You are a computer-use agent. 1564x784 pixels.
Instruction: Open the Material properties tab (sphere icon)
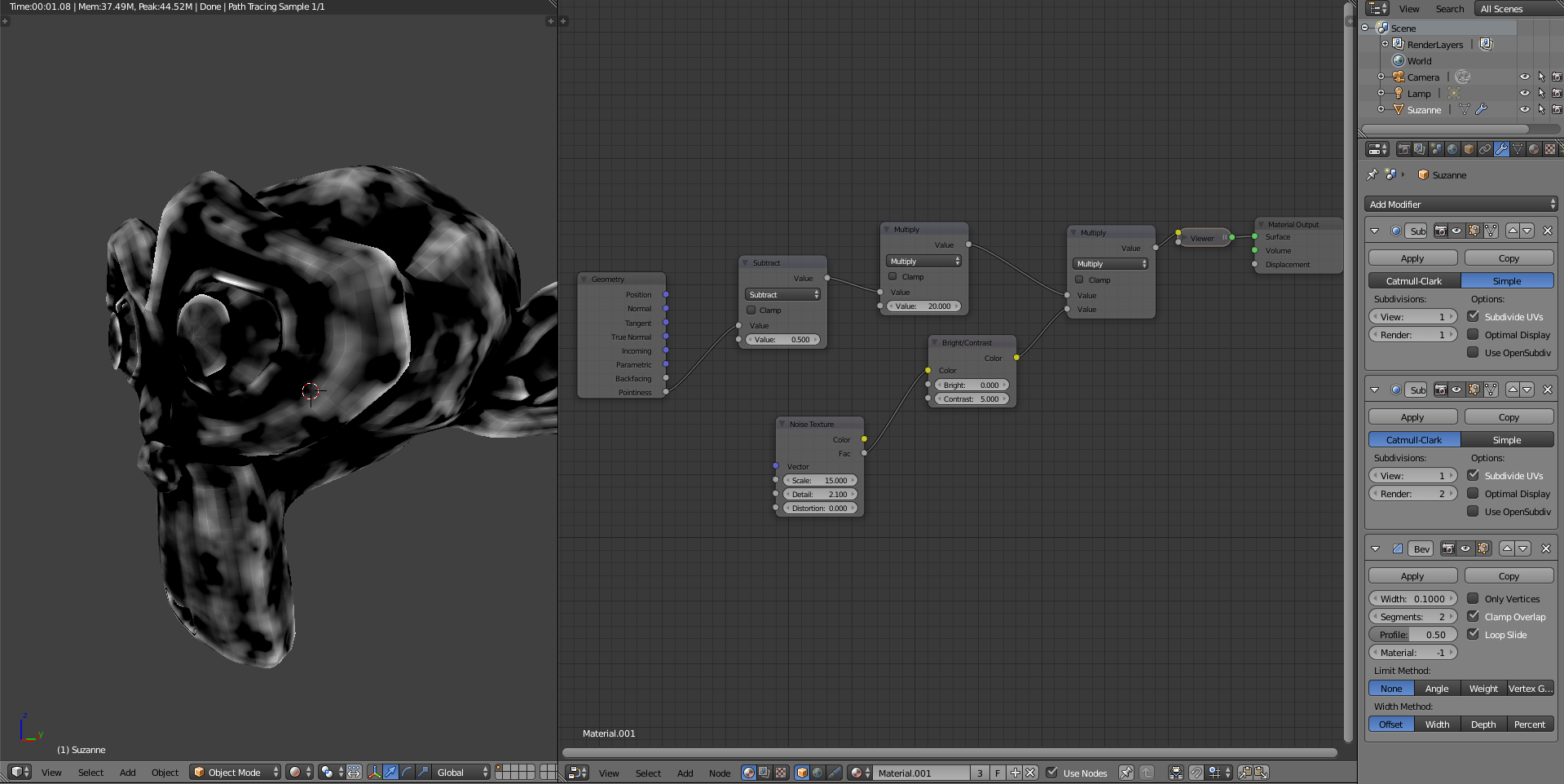point(1534,149)
